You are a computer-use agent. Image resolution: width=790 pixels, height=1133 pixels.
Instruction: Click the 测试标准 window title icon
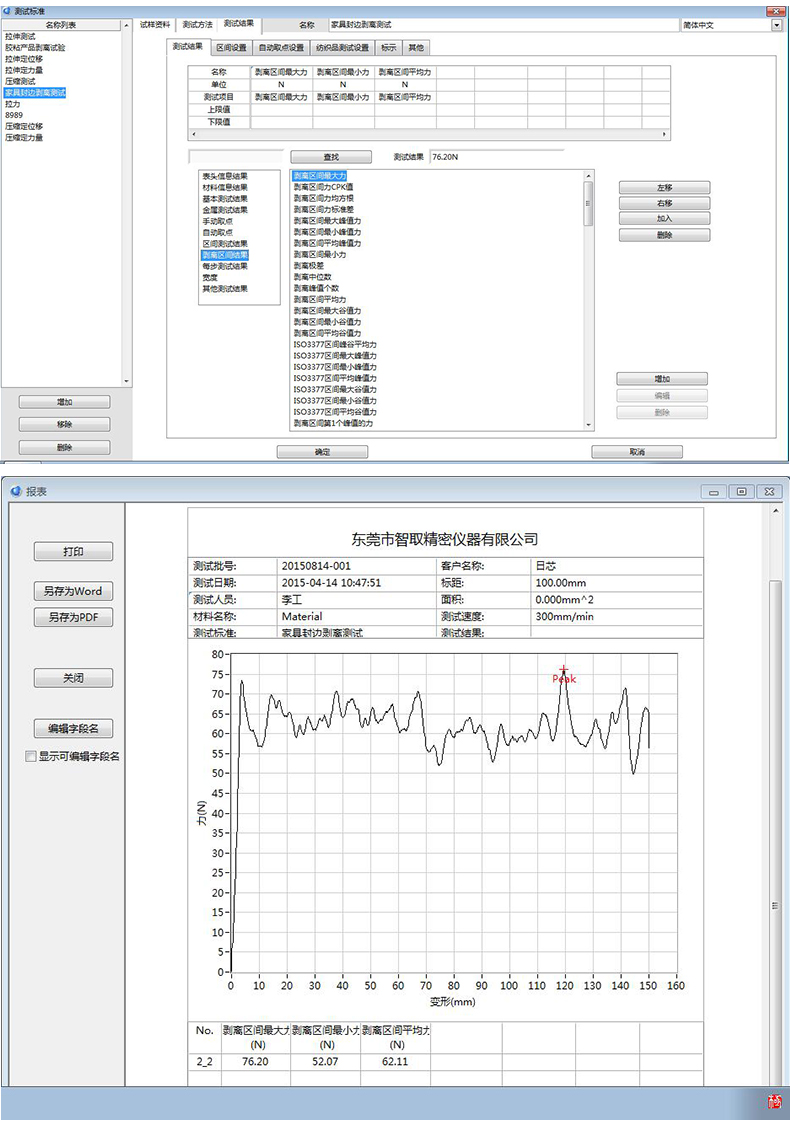point(7,9)
